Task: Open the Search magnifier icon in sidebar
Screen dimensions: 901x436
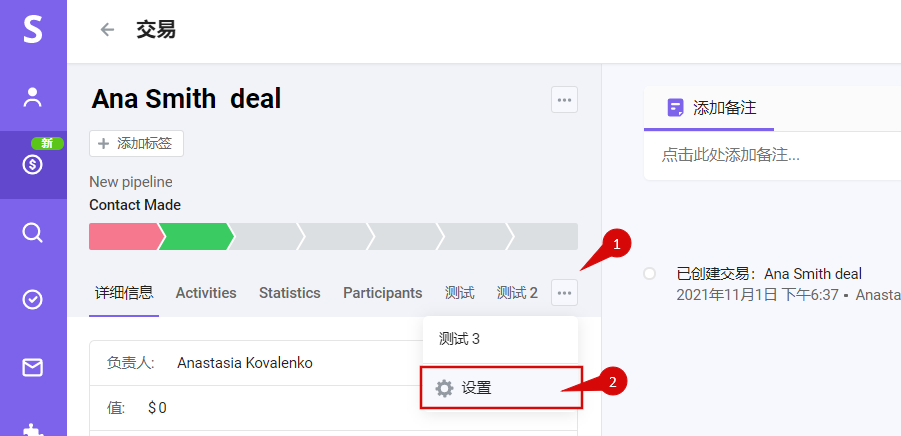Action: (x=33, y=233)
